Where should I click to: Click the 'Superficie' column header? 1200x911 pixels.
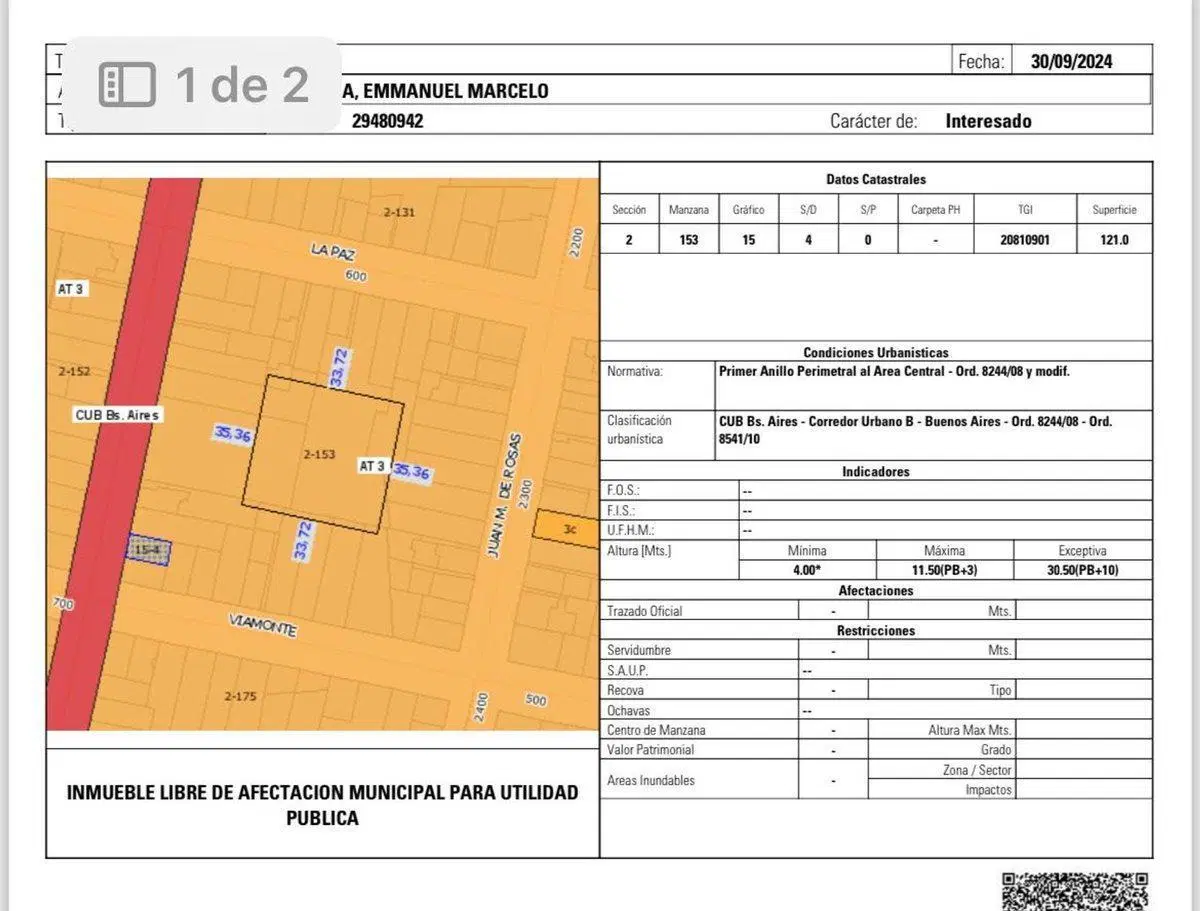[x=1114, y=210]
